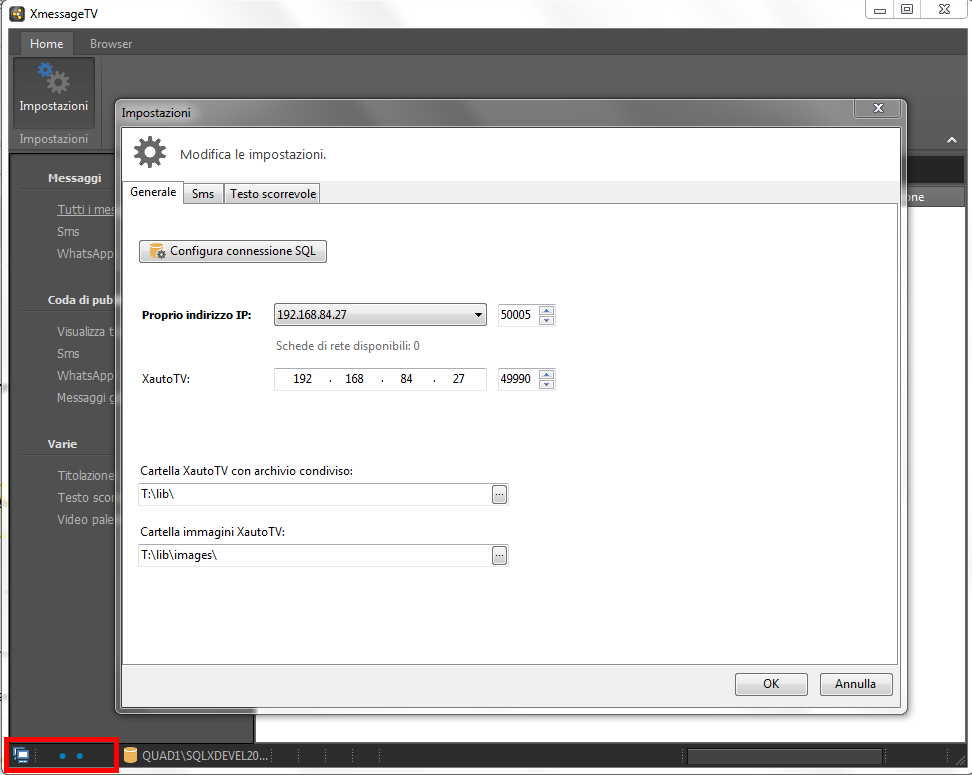
Task: Click the XmessageTV application icon in title bar
Action: [17, 14]
